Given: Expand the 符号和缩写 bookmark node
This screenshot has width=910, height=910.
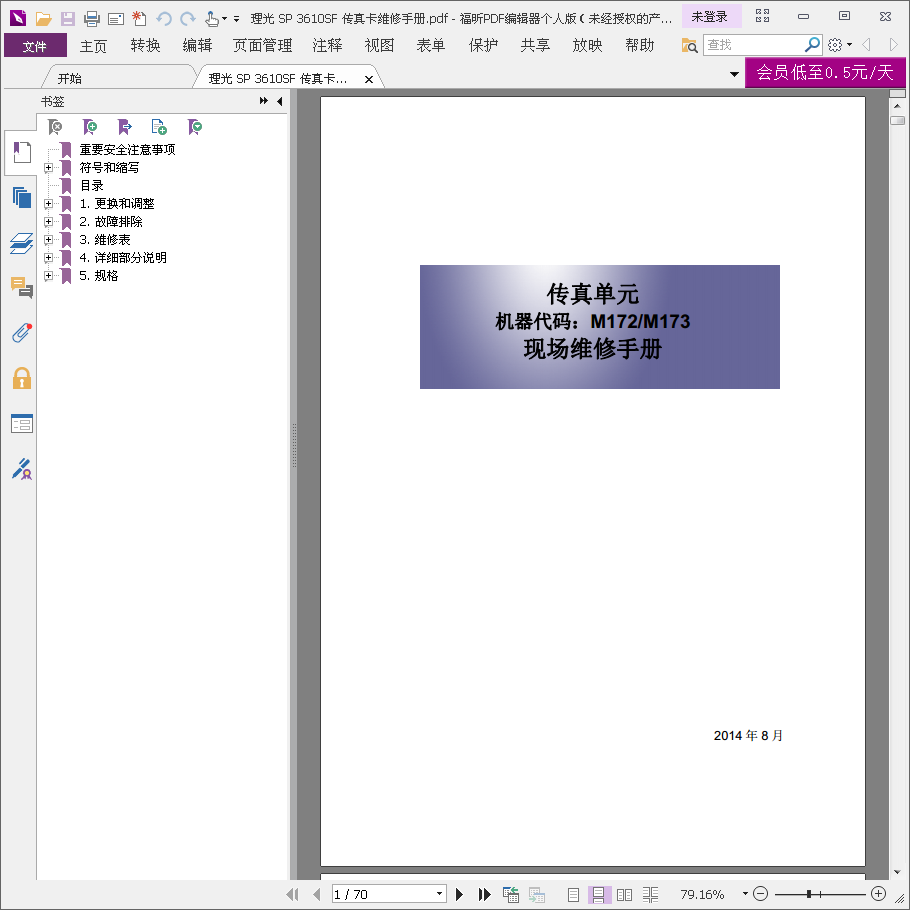Looking at the screenshot, I should pos(49,168).
